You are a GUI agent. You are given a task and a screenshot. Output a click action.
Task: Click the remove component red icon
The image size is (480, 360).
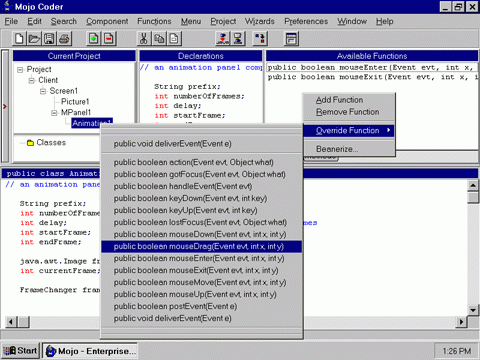click(x=109, y=39)
